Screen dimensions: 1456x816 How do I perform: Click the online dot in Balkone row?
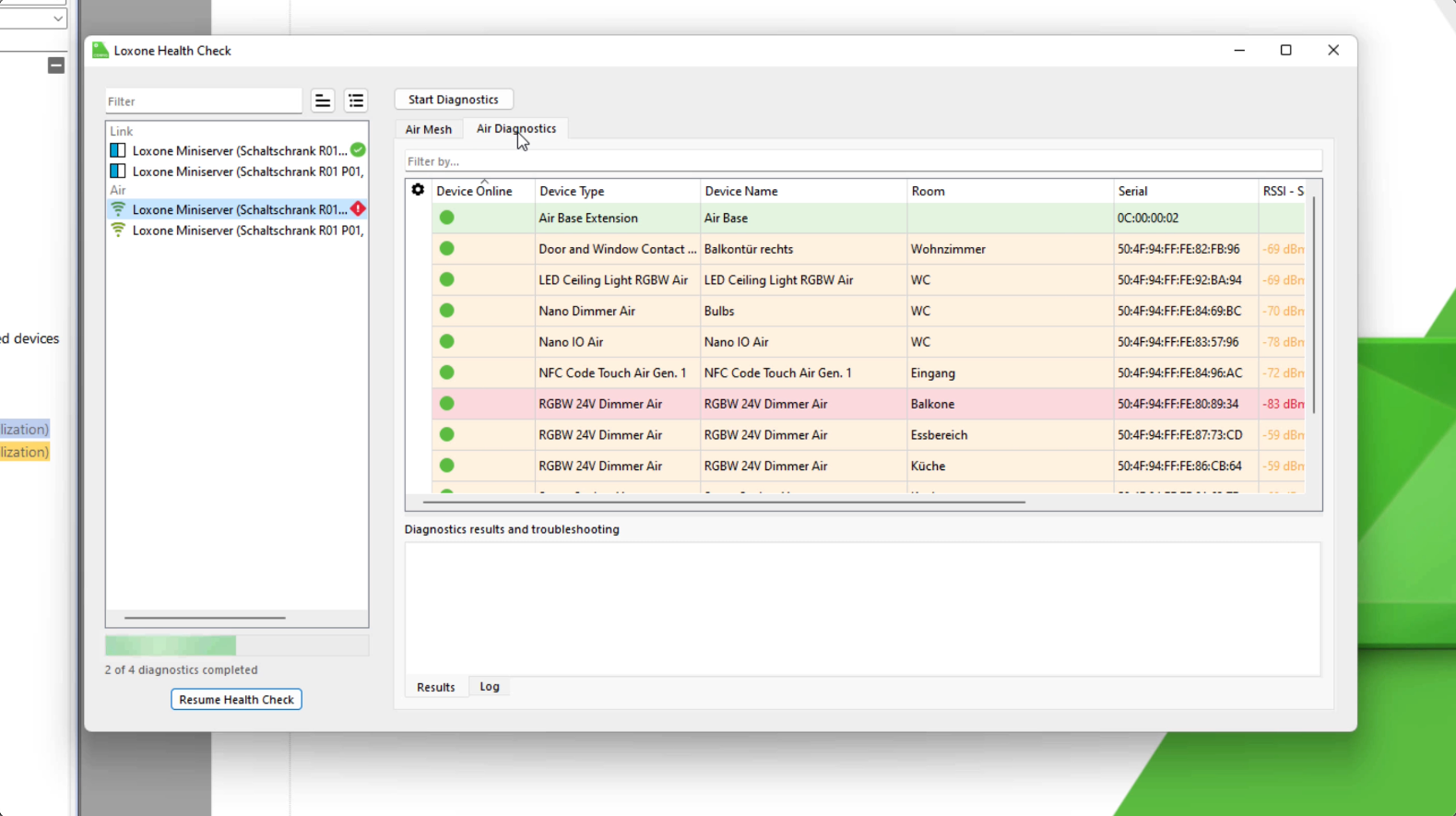[x=447, y=404]
